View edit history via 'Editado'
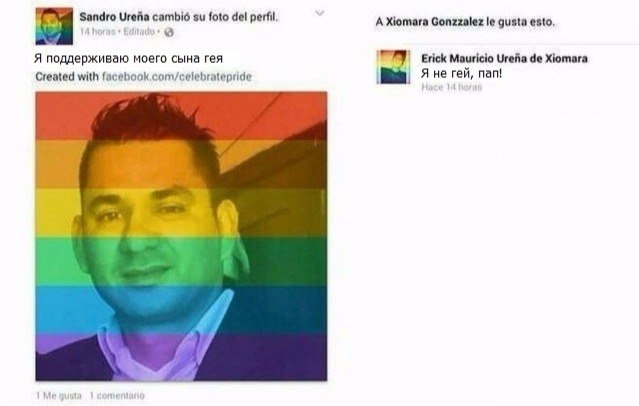This screenshot has height=406, width=639. [139, 32]
